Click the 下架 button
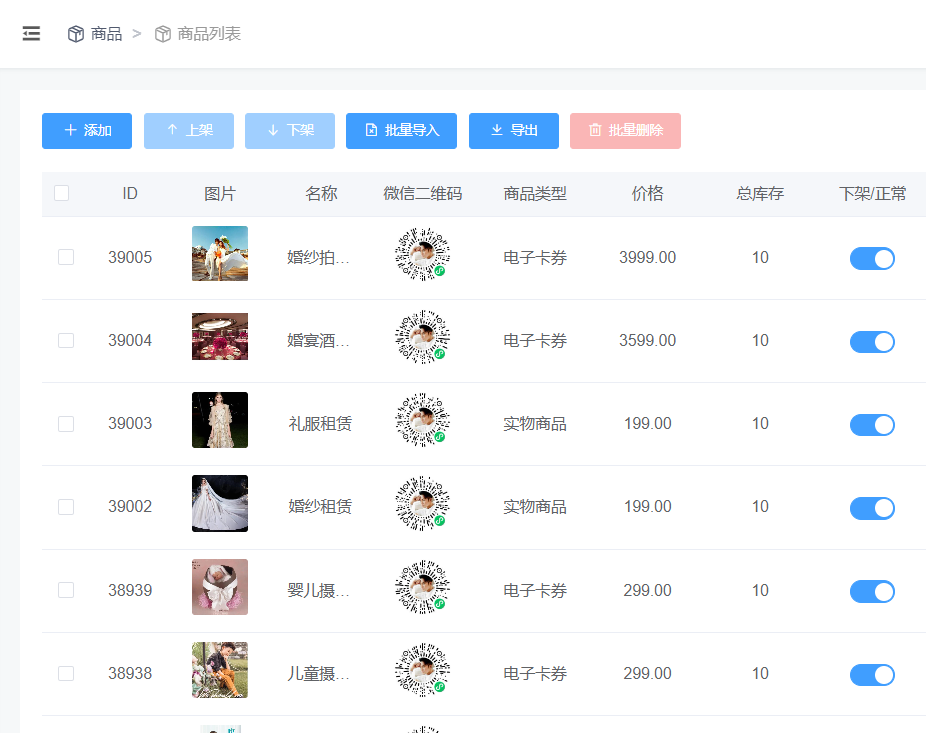The width and height of the screenshot is (926, 733). pos(290,131)
